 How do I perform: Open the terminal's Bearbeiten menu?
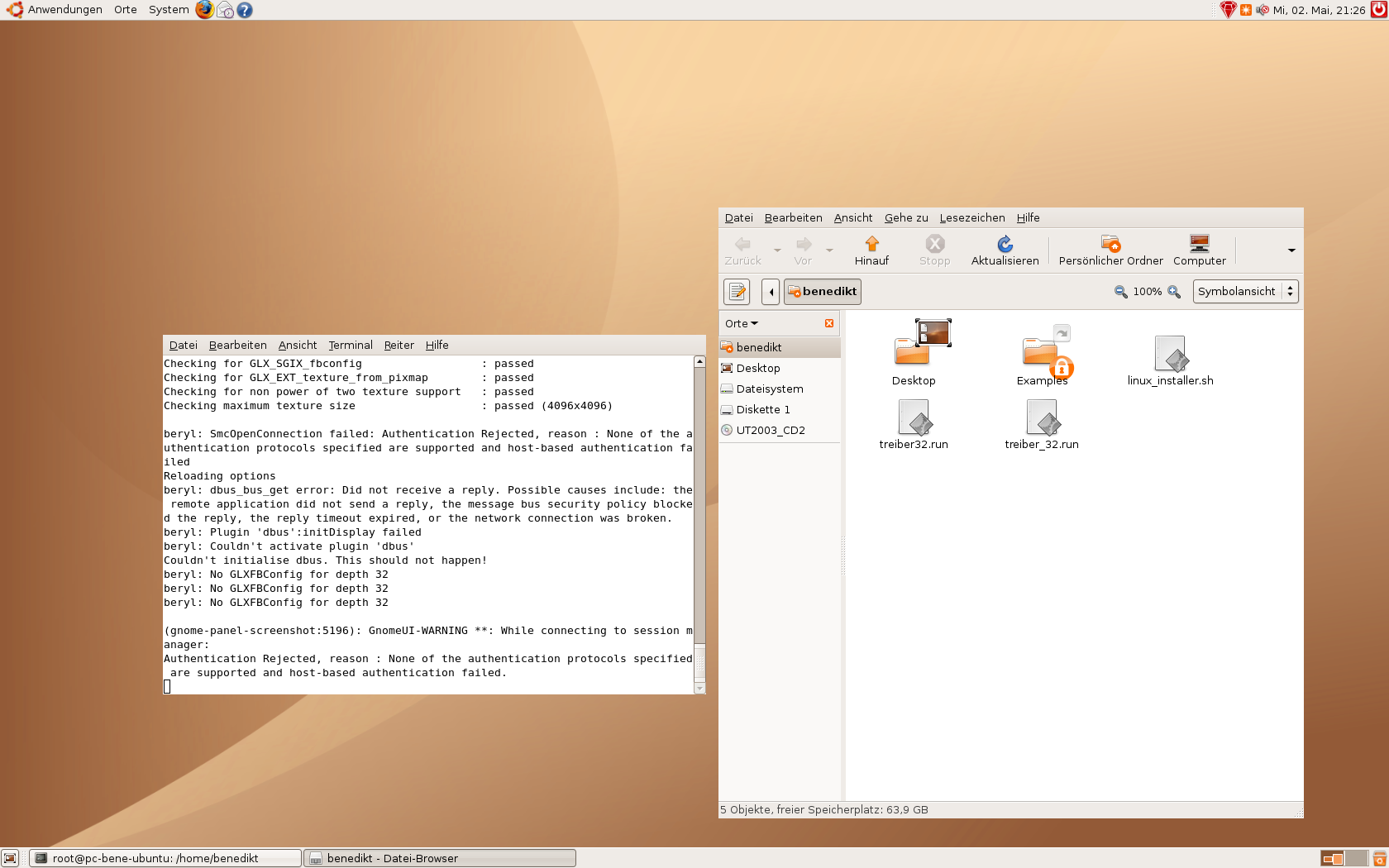tap(238, 346)
